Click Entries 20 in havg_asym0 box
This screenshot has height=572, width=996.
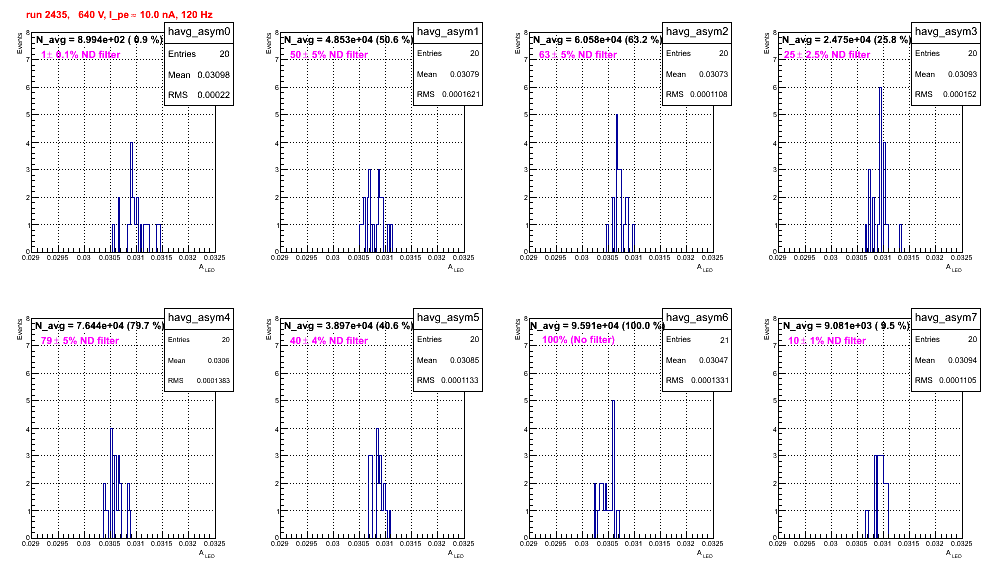click(x=199, y=54)
